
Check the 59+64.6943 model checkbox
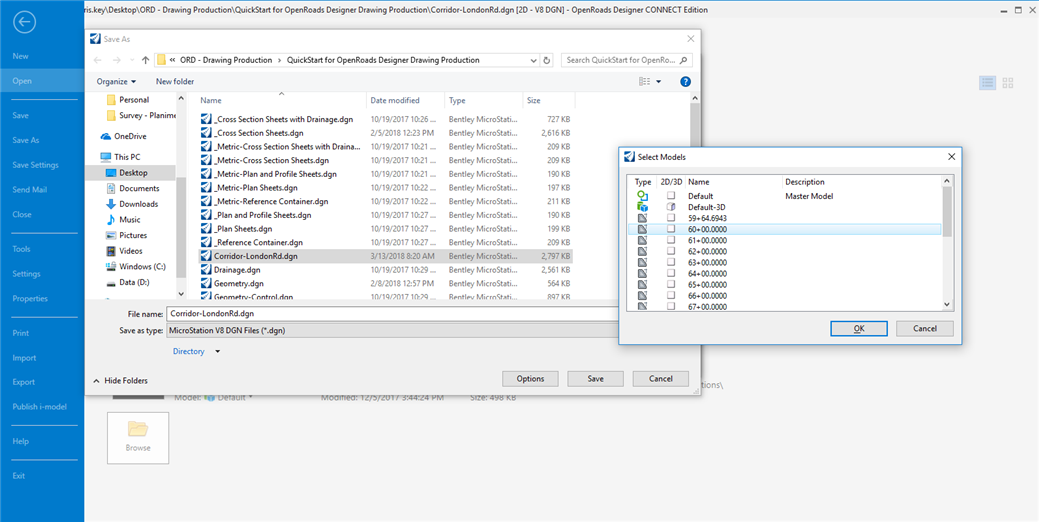671,217
